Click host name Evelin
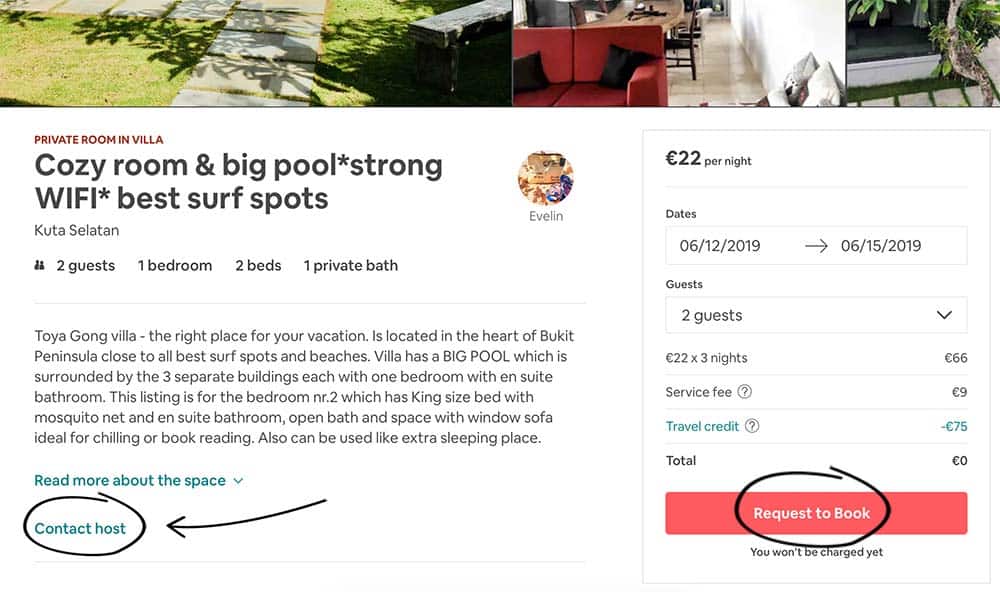 tap(546, 216)
